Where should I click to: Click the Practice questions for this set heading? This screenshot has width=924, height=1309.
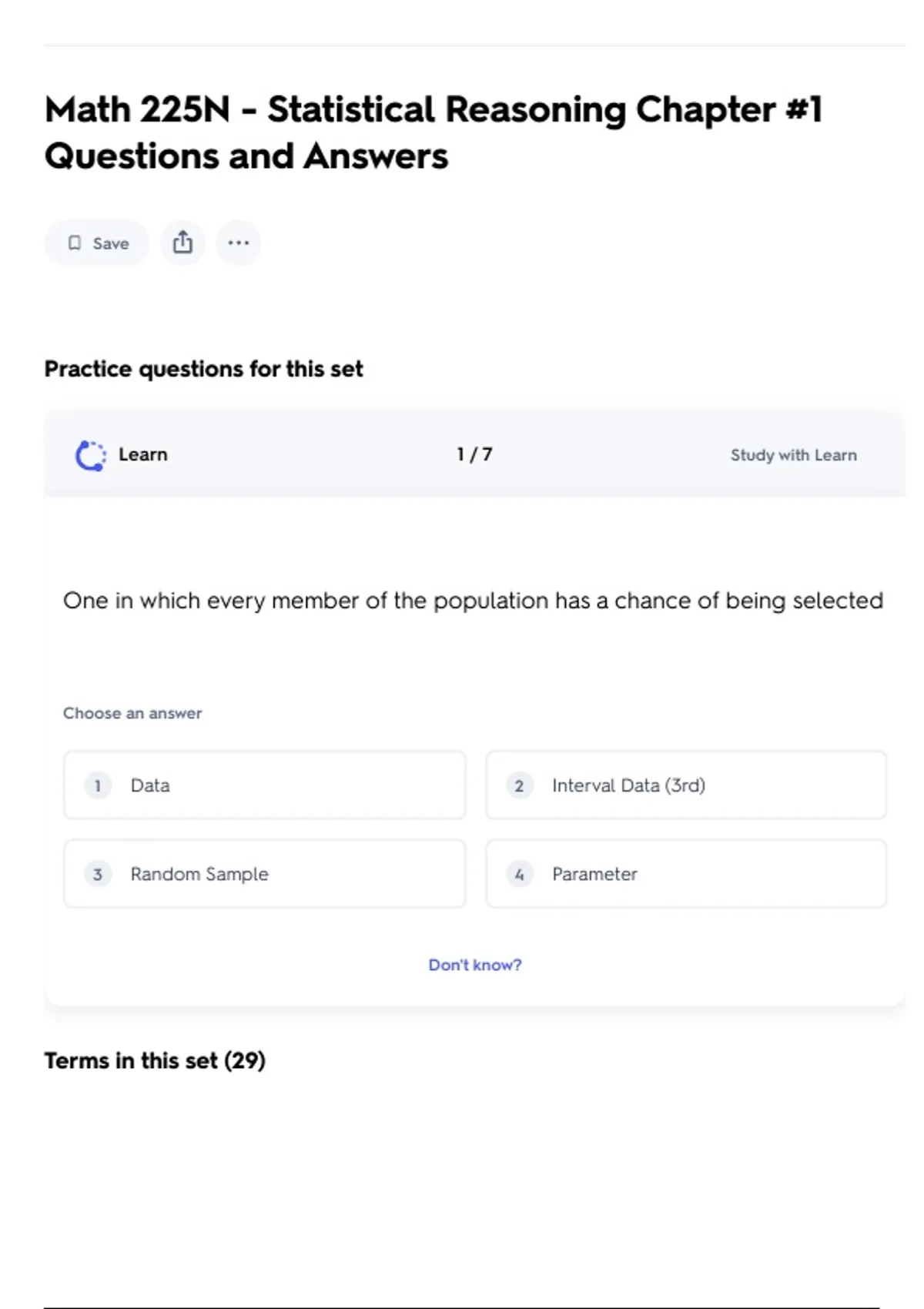[x=203, y=369]
